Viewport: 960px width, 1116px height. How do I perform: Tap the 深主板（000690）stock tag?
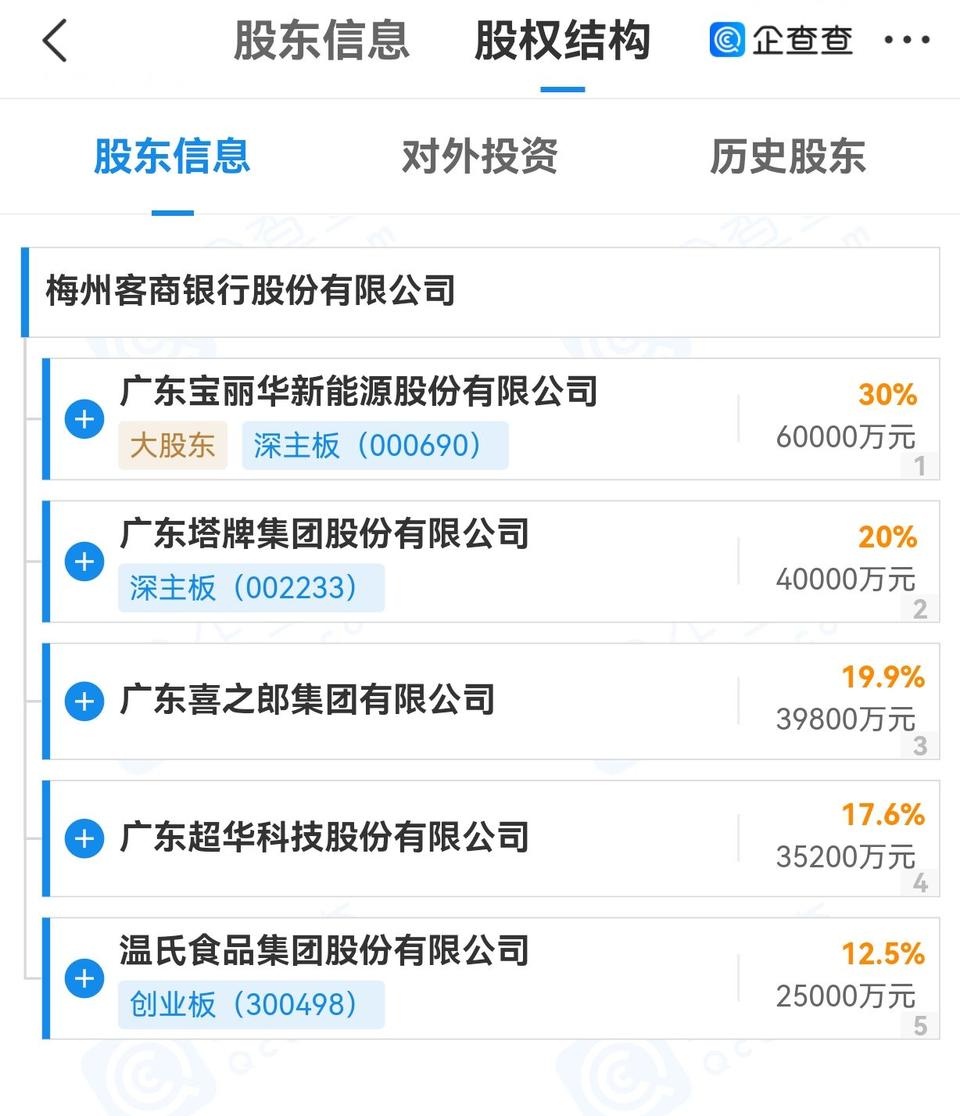pos(374,446)
